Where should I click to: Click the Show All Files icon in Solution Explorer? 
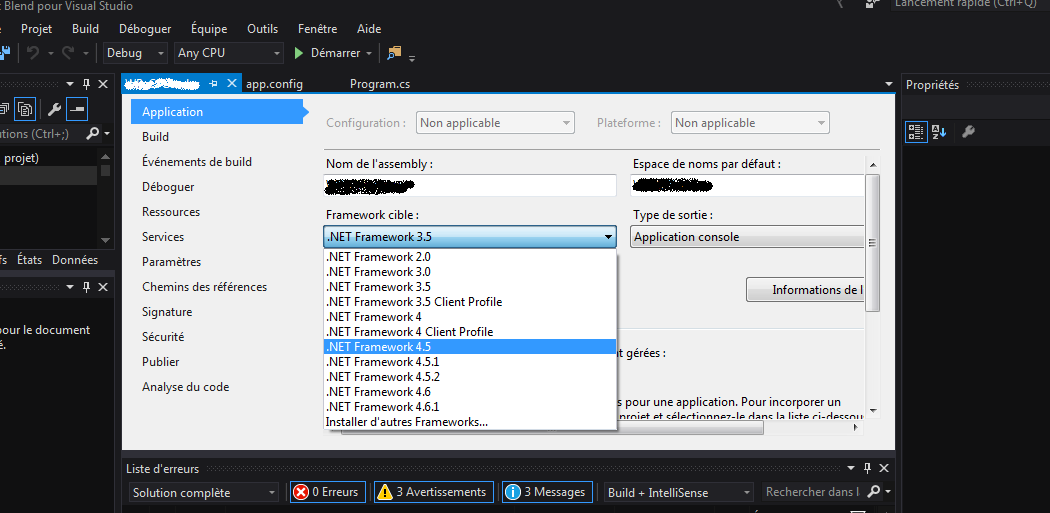tap(25, 108)
